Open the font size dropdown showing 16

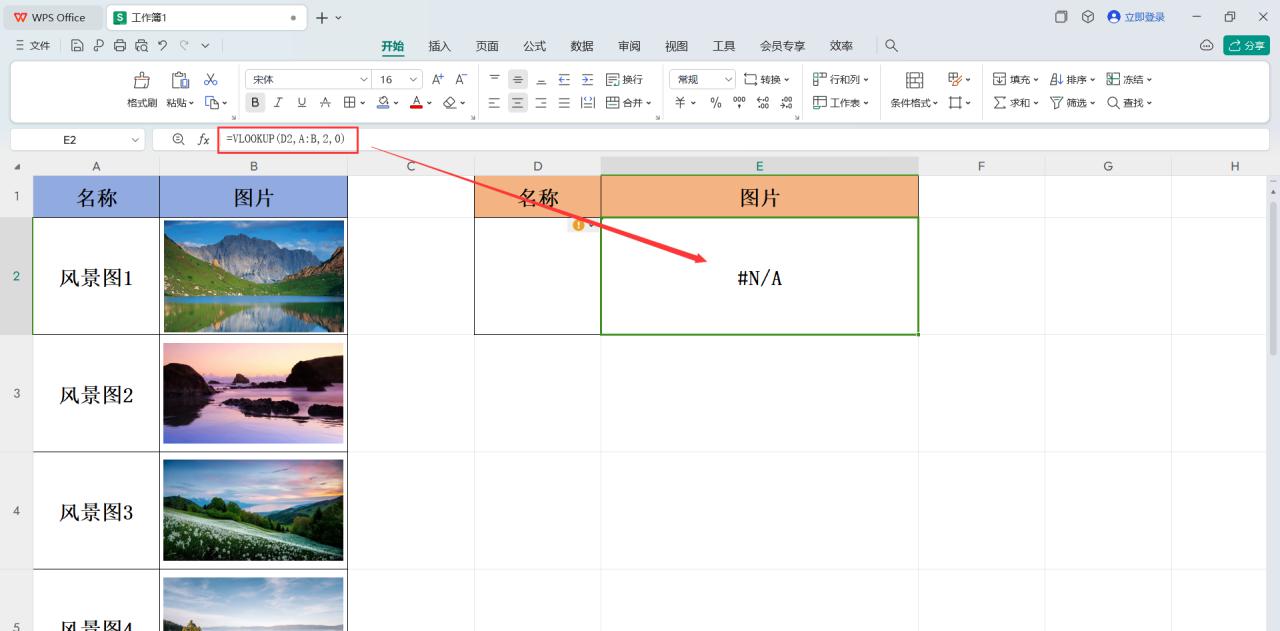coord(414,79)
